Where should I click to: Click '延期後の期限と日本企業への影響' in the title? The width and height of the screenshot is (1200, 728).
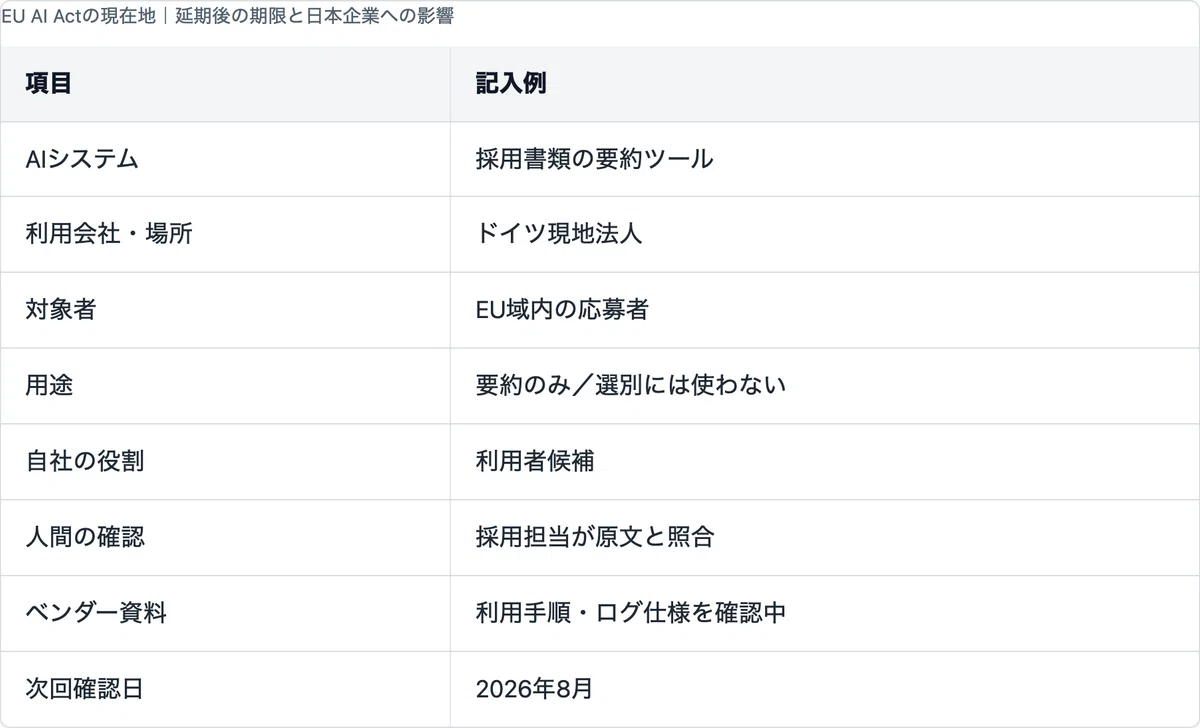[314, 18]
